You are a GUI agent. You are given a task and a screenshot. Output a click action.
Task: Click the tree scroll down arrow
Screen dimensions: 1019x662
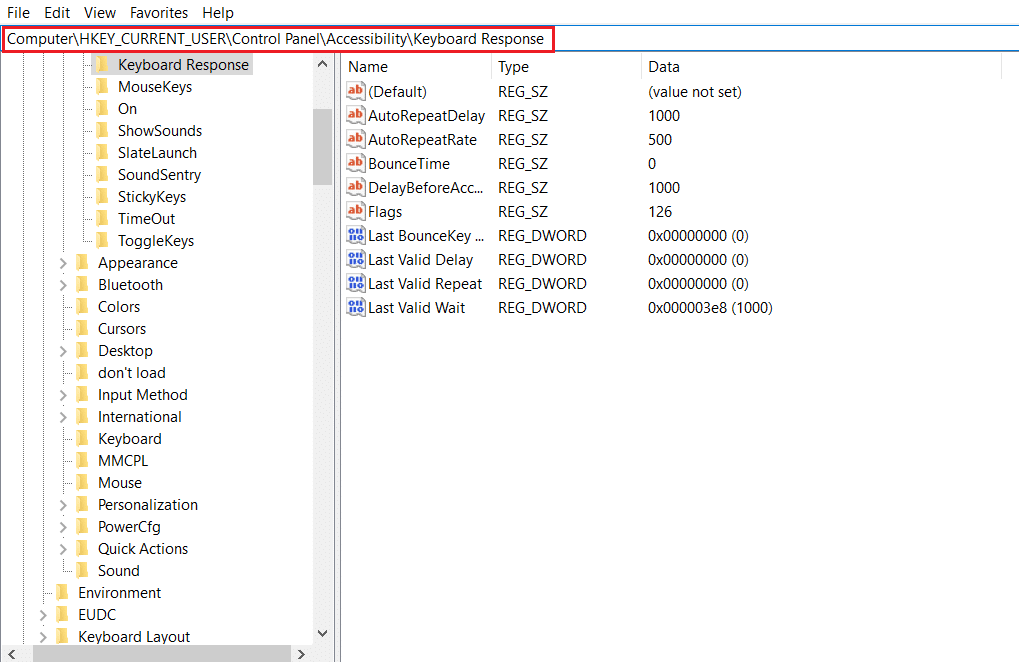point(322,633)
